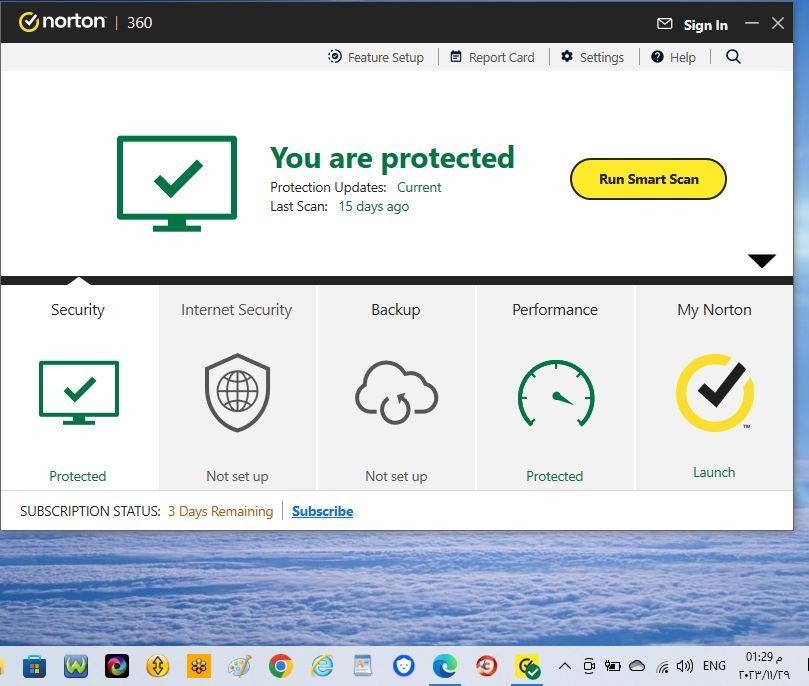The width and height of the screenshot is (809, 686).
Task: Click the Norton logo in the title bar
Action: (62, 22)
